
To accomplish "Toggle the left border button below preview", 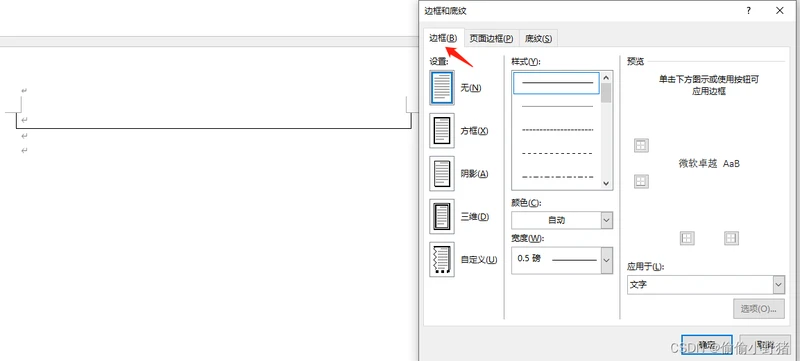I will (687, 238).
